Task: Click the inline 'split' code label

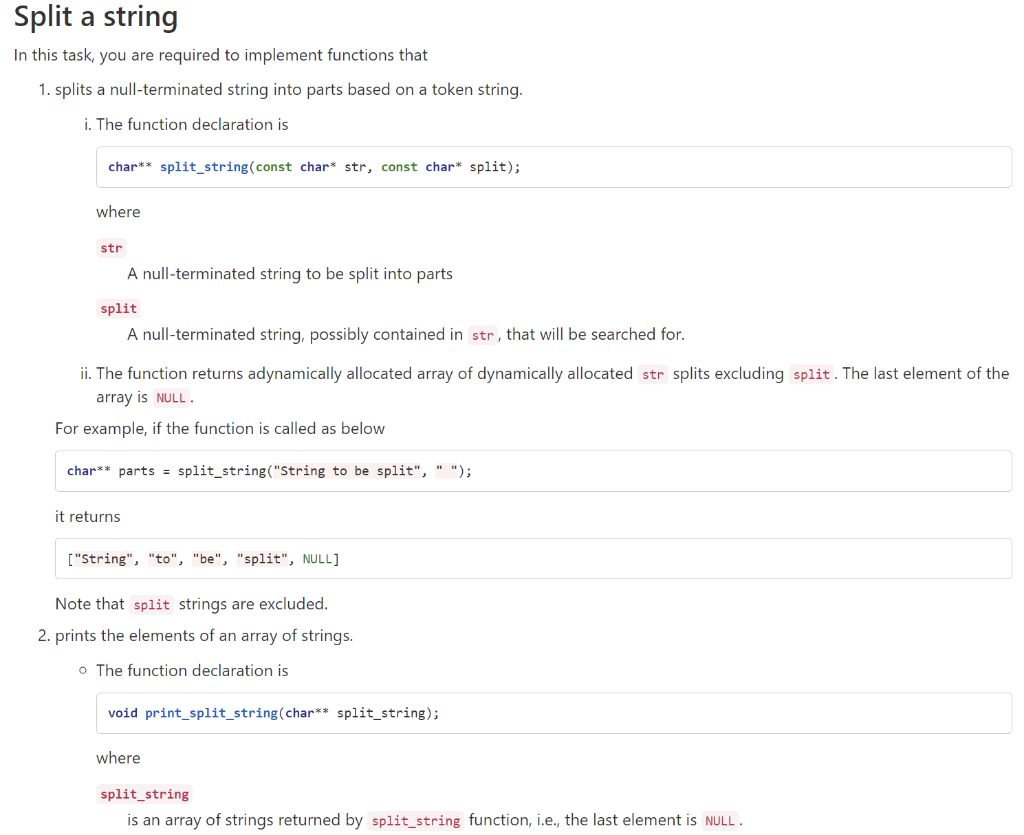Action: coord(117,308)
